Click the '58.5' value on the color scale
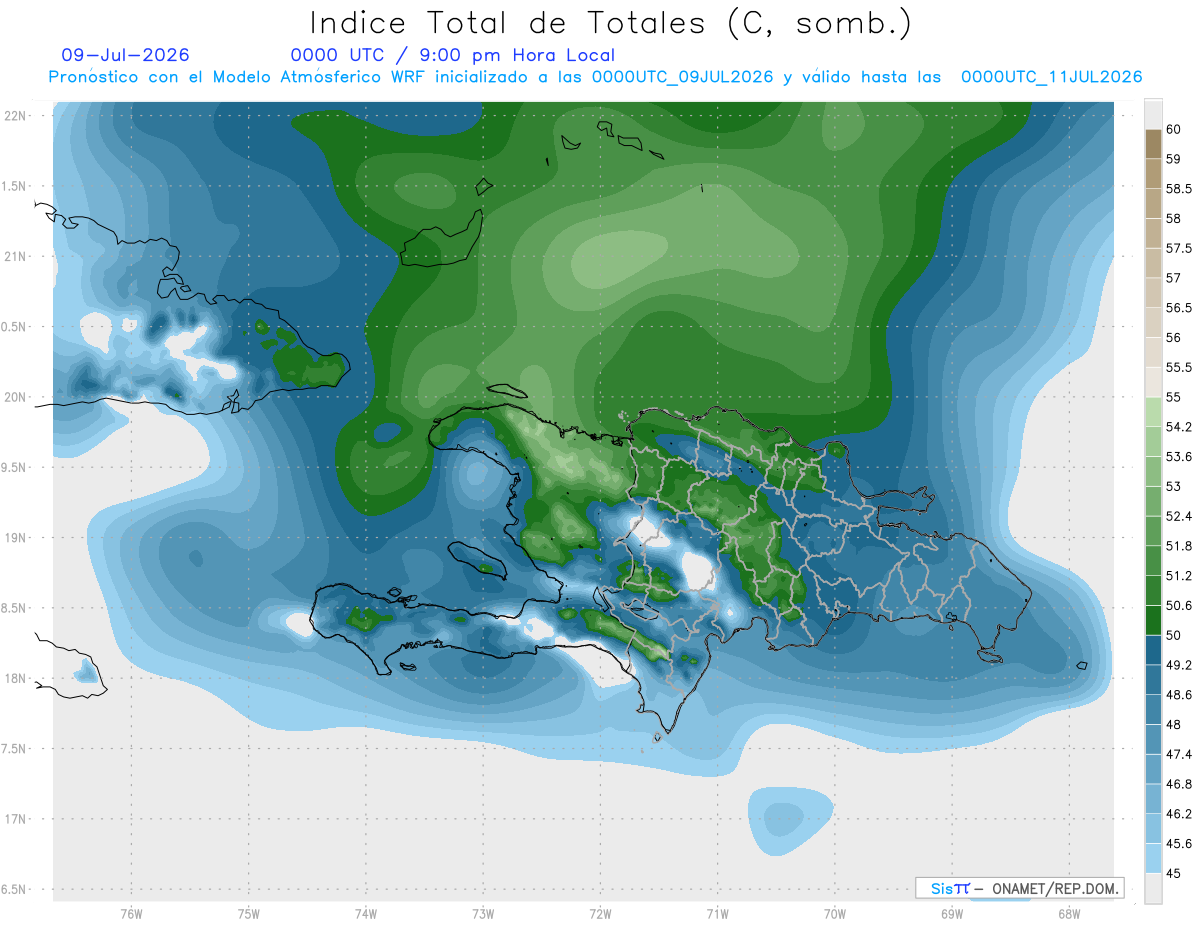Screen dimensions: 1200x927 [x=1179, y=188]
